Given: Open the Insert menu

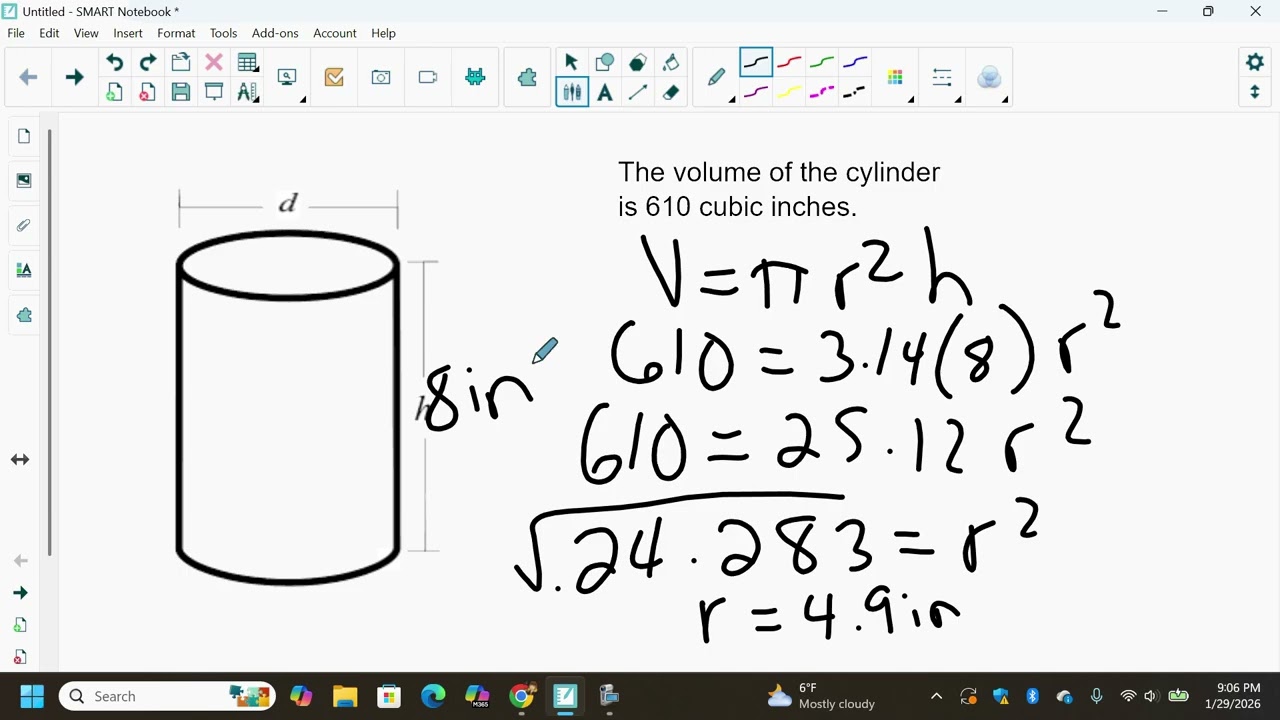Looking at the screenshot, I should coord(128,33).
